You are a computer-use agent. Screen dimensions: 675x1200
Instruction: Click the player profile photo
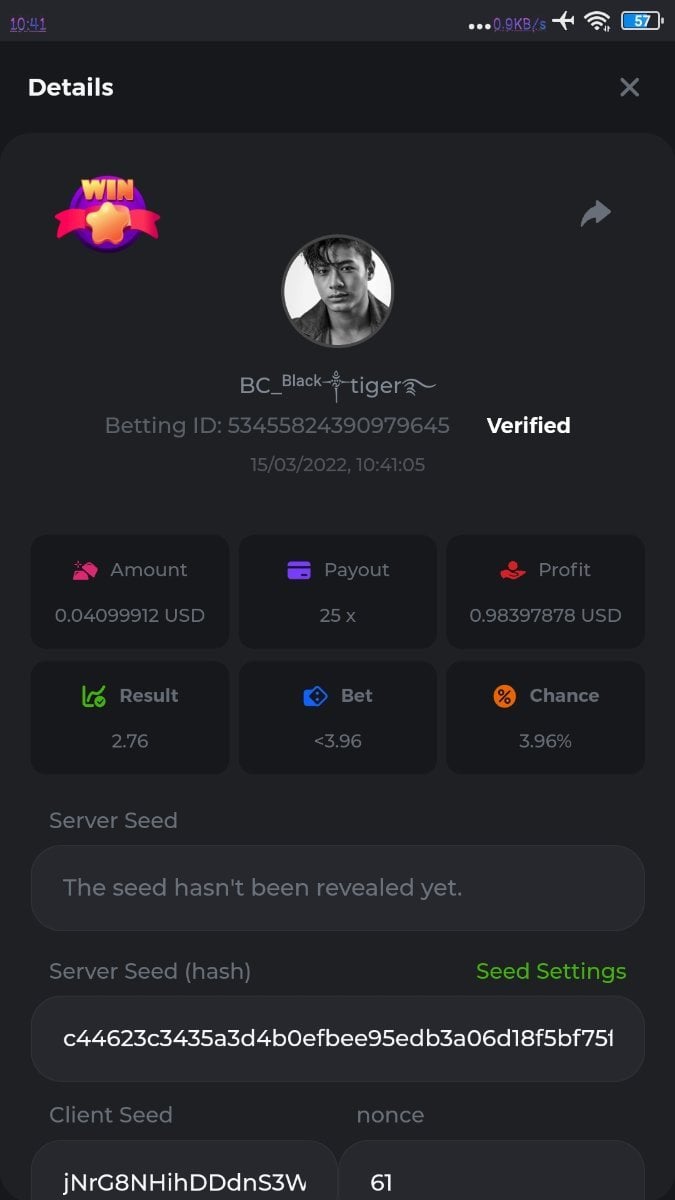coord(337,291)
